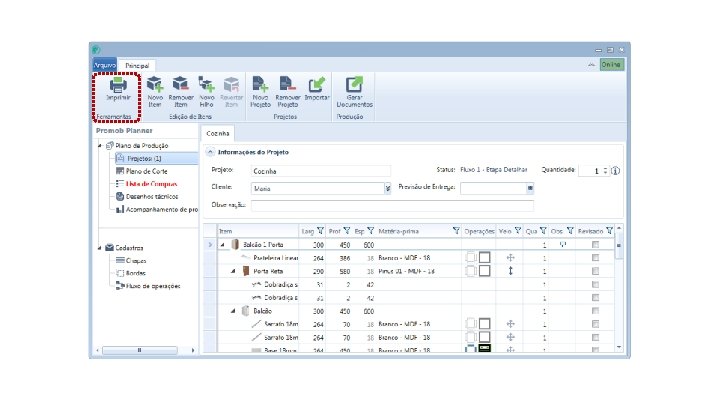This screenshot has width=720, height=405.
Task: Click the Operações column header
Action: 479,231
